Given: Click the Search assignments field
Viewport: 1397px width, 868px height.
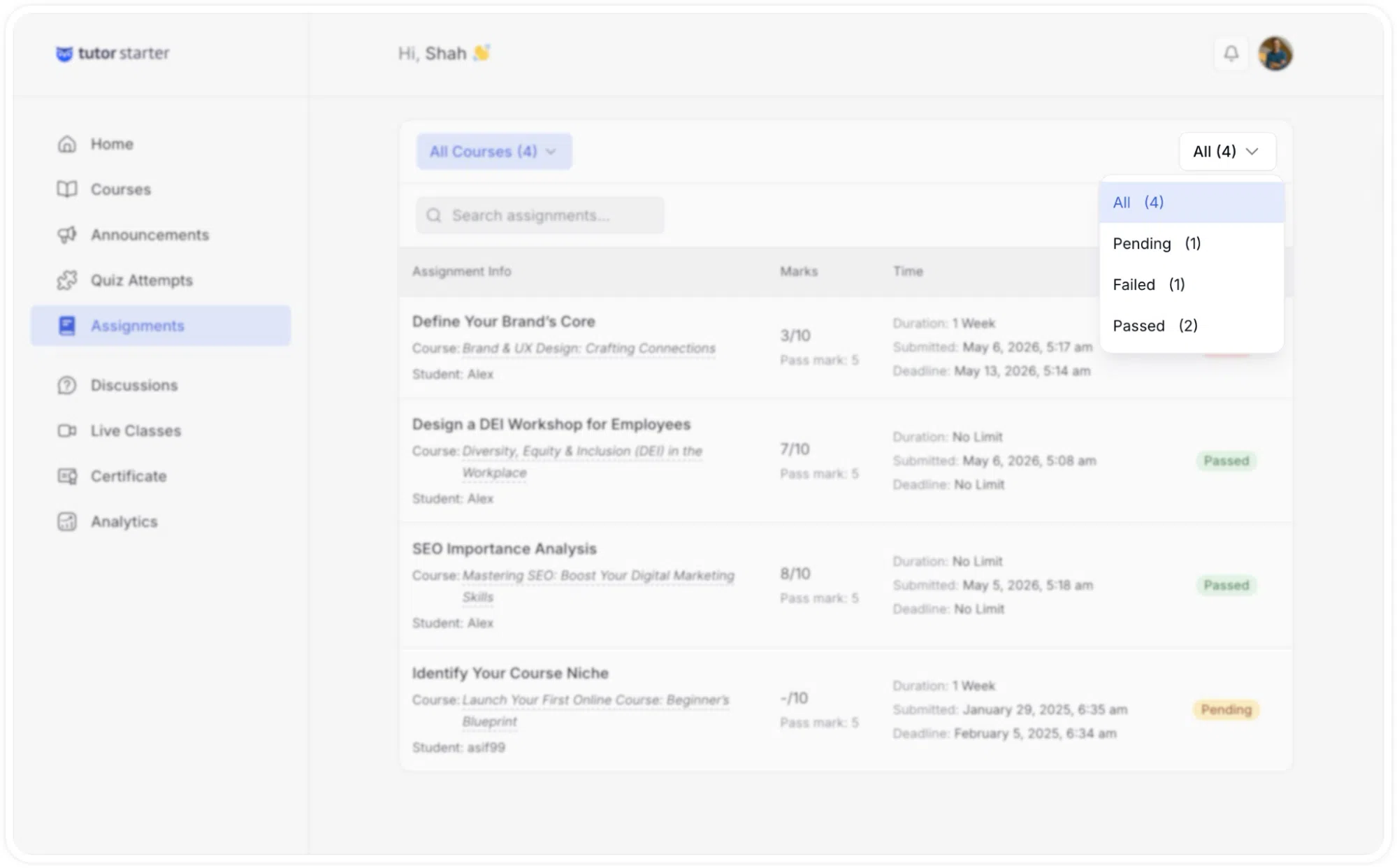Looking at the screenshot, I should (540, 215).
